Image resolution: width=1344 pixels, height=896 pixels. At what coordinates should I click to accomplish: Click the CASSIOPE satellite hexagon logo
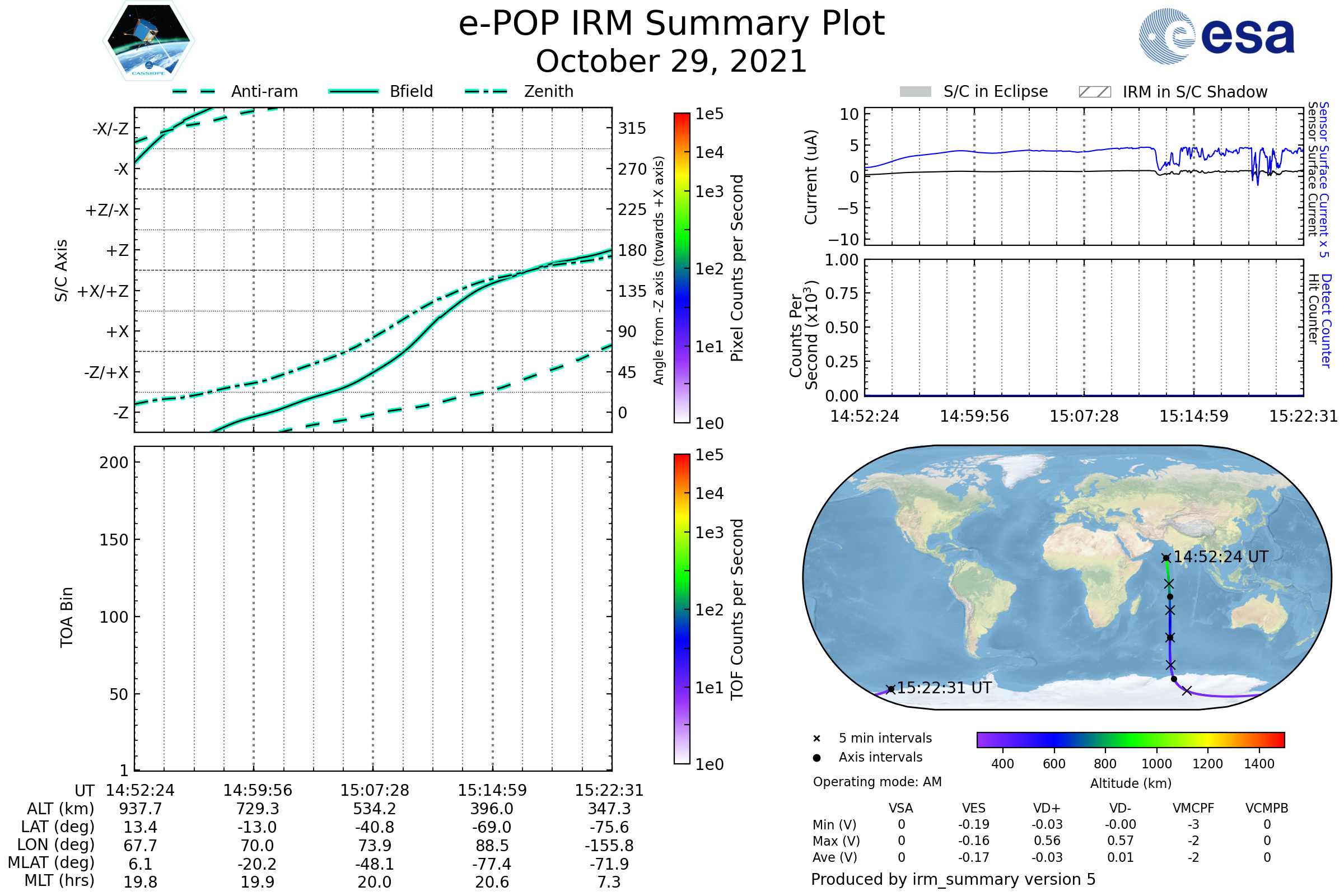(148, 40)
